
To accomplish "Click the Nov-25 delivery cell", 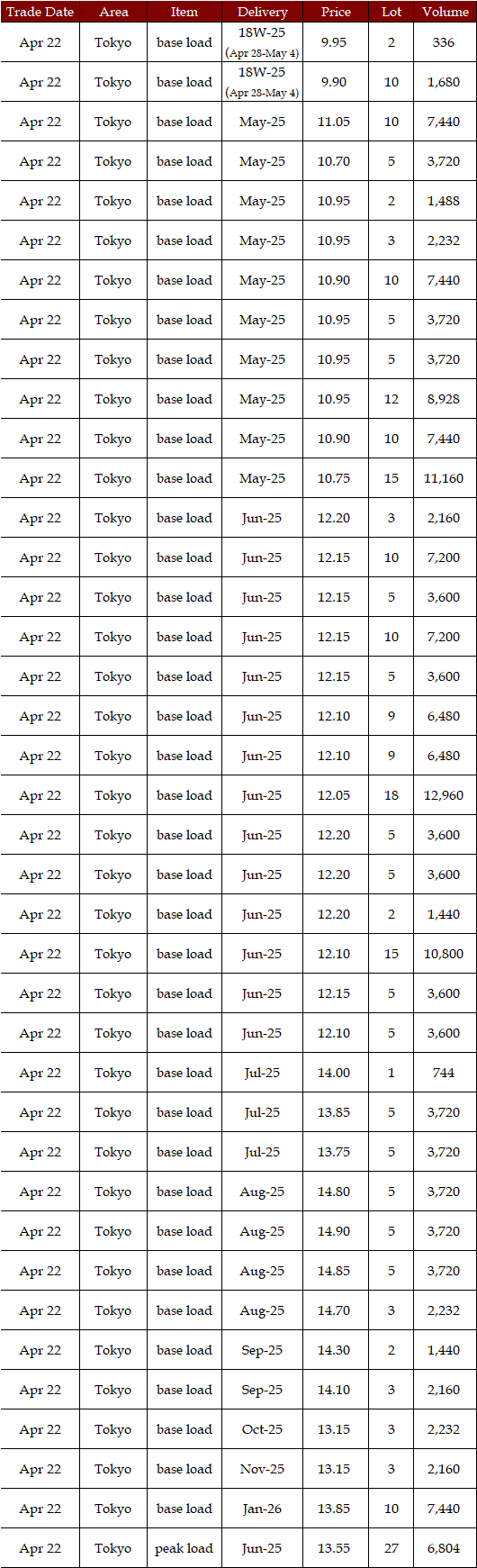I will (262, 1469).
